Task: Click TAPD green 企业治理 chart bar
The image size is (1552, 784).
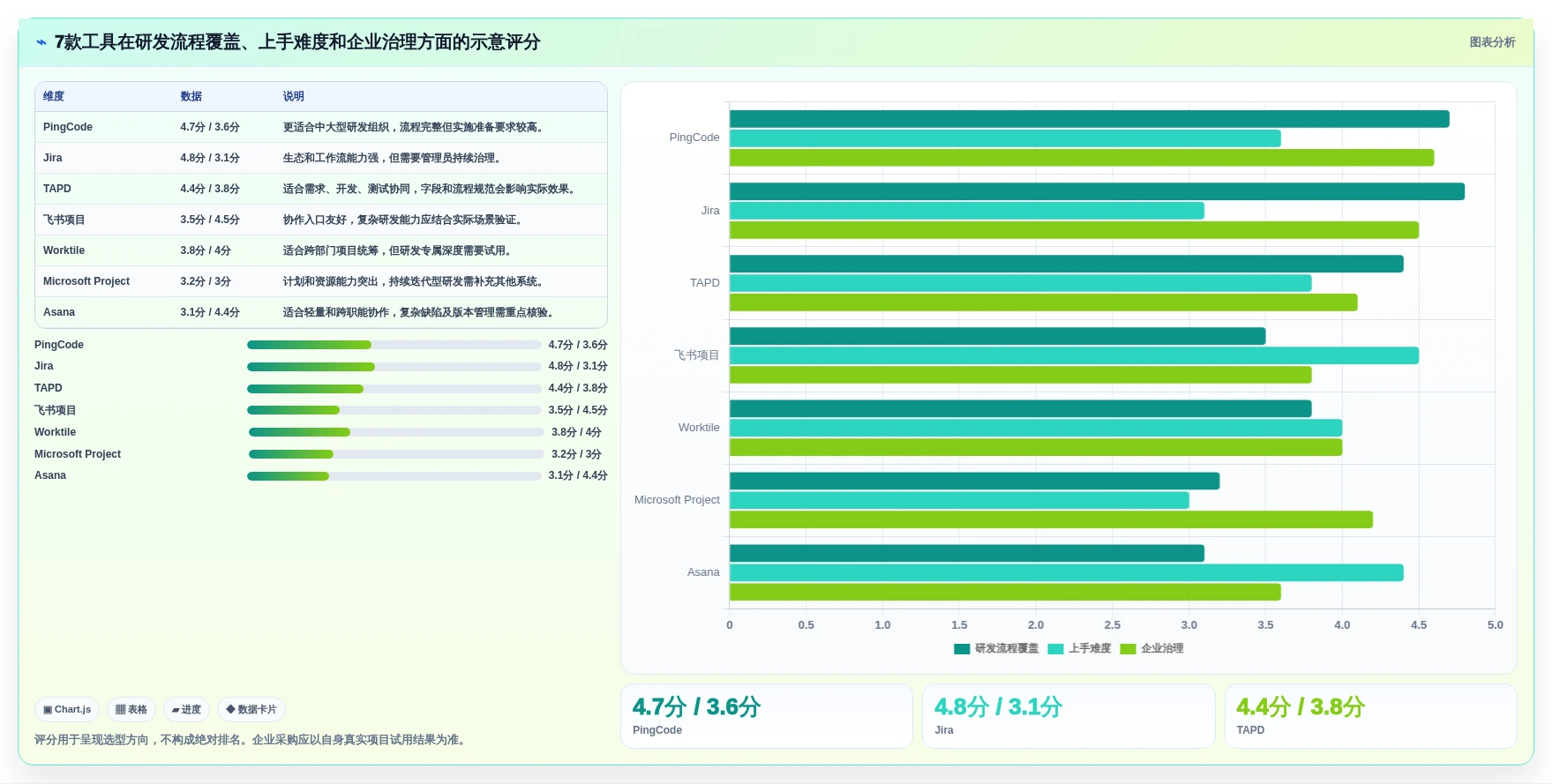Action: [x=1044, y=302]
